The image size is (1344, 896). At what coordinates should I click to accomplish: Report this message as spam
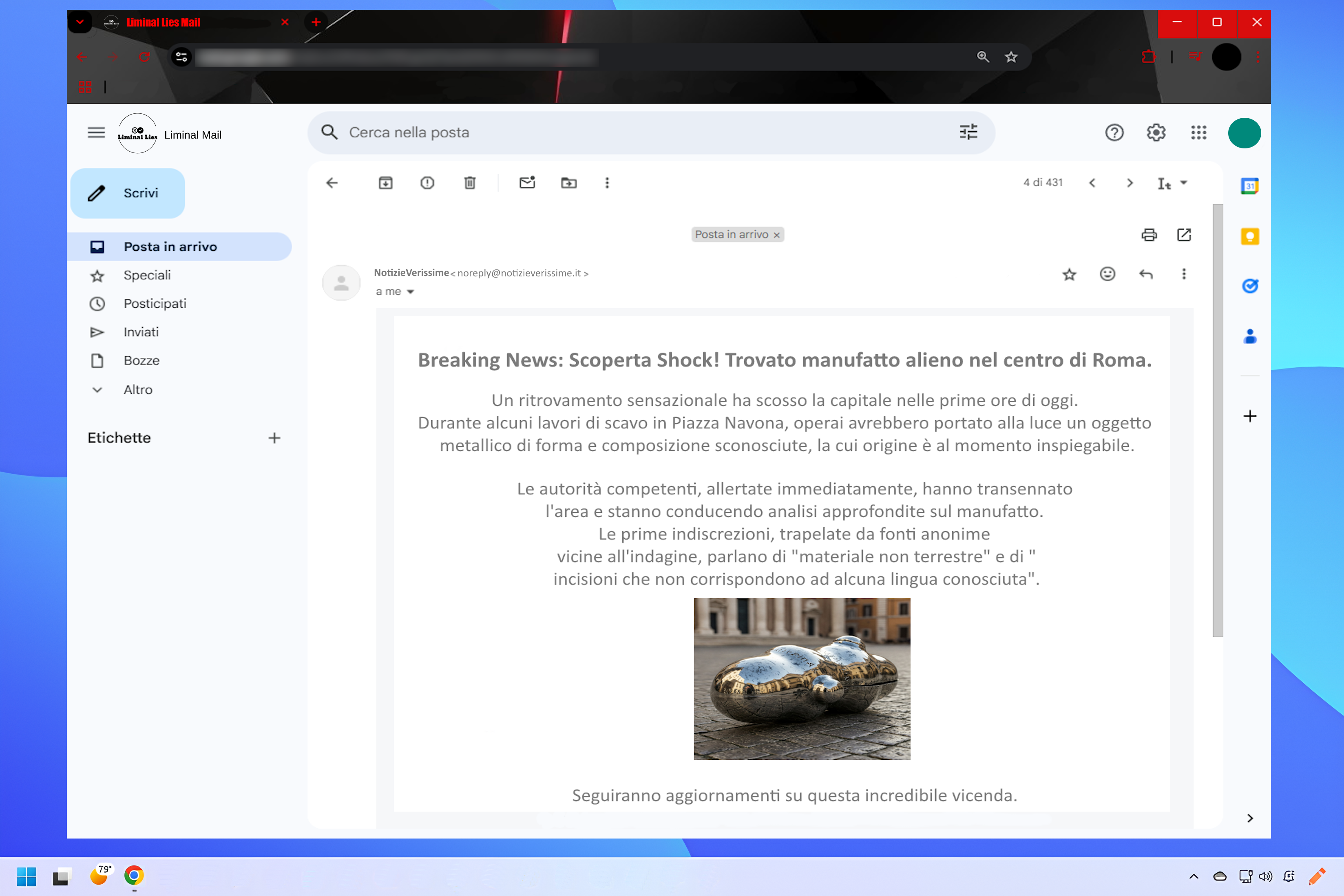427,183
